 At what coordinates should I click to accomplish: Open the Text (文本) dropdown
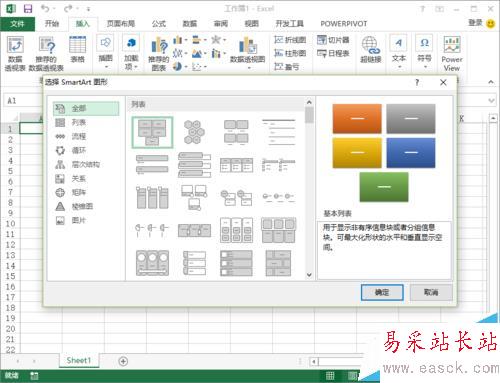pos(398,52)
